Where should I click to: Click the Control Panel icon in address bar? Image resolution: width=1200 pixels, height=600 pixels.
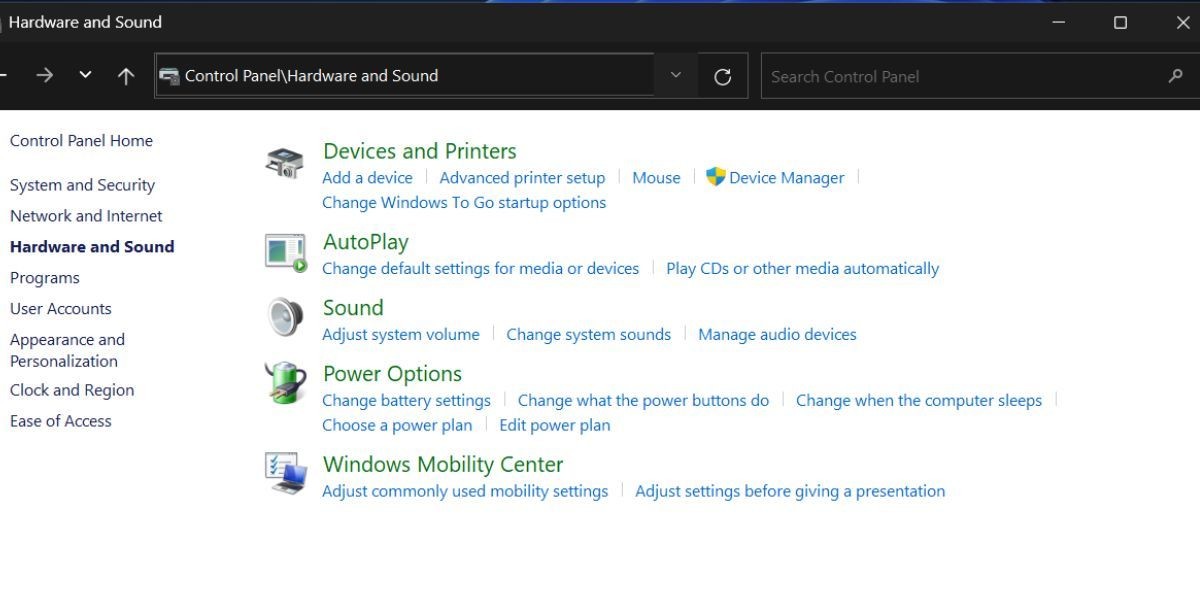(169, 76)
